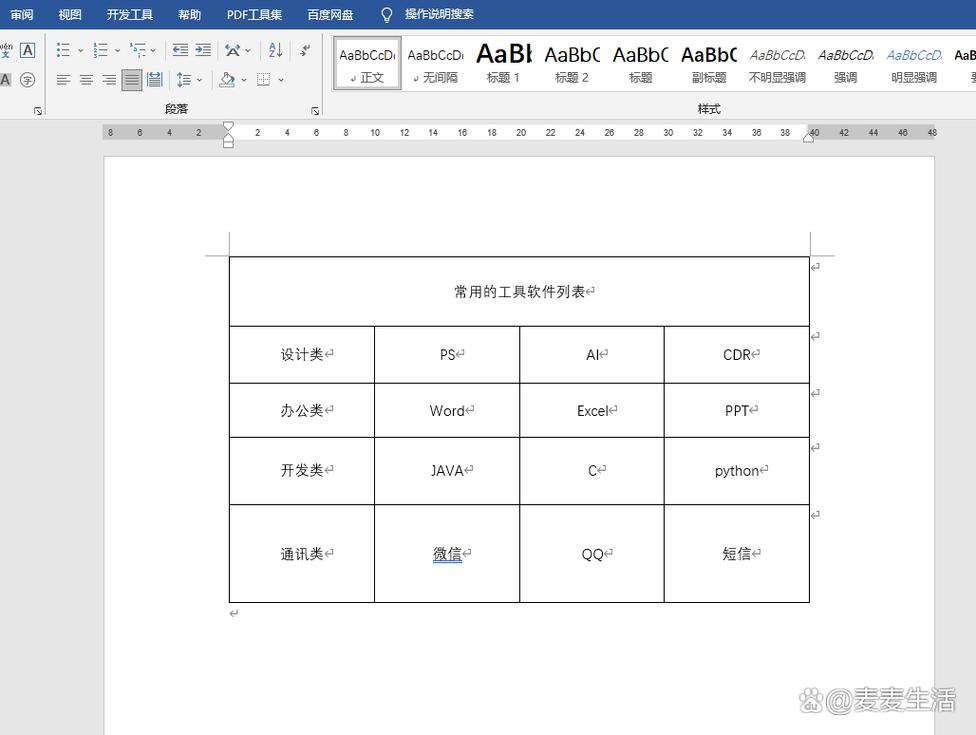Image resolution: width=976 pixels, height=735 pixels.
Task: Click the 短信 table cell
Action: (x=737, y=554)
